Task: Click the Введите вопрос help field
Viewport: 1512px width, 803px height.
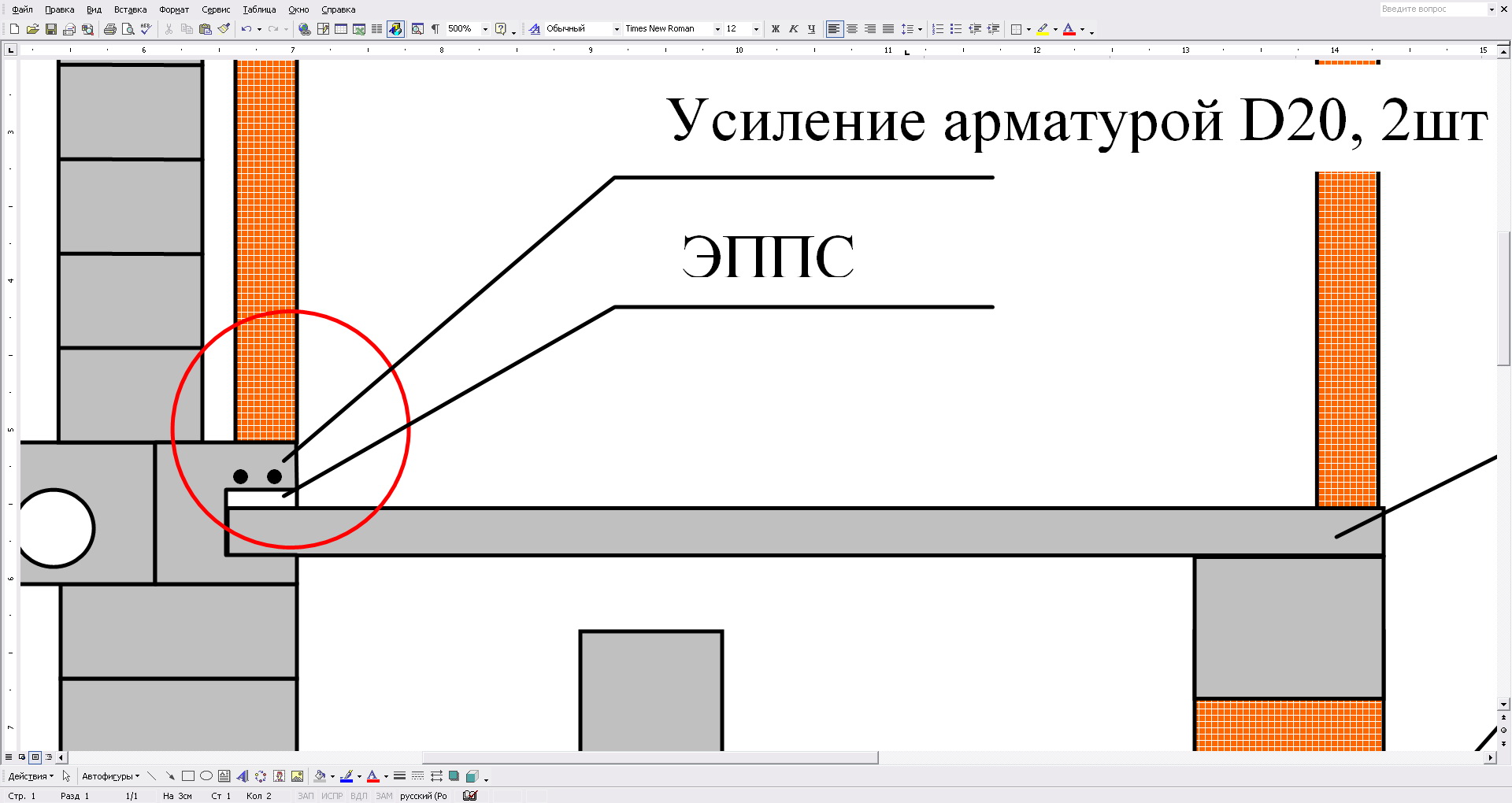Action: [1432, 9]
